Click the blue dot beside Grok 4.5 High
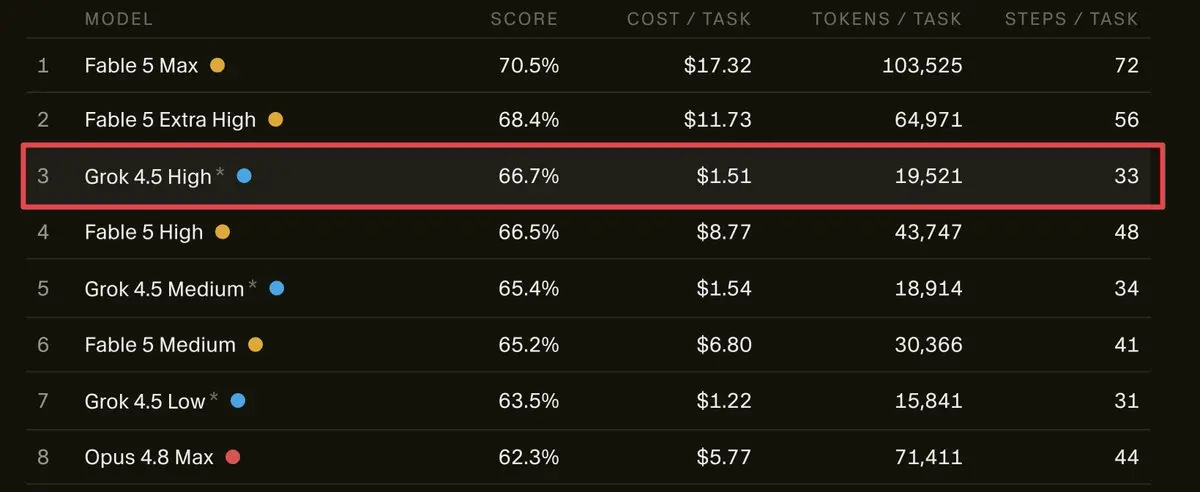Viewport: 1200px width, 492px height. [244, 176]
